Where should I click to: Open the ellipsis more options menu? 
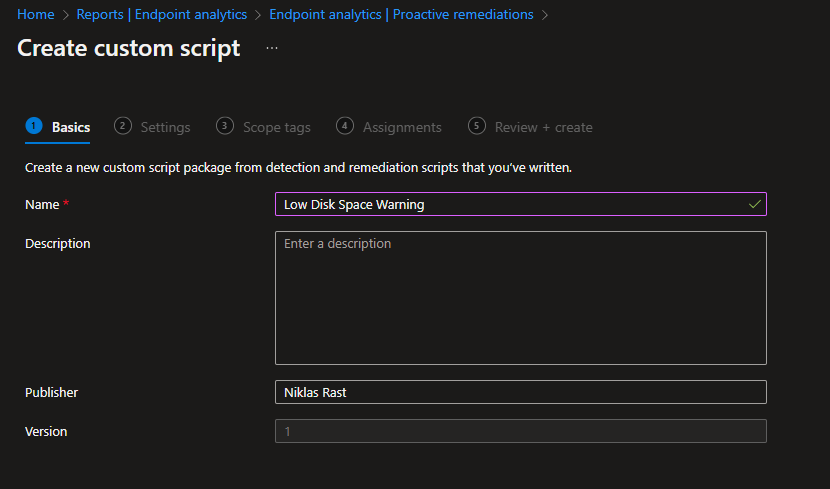272,48
